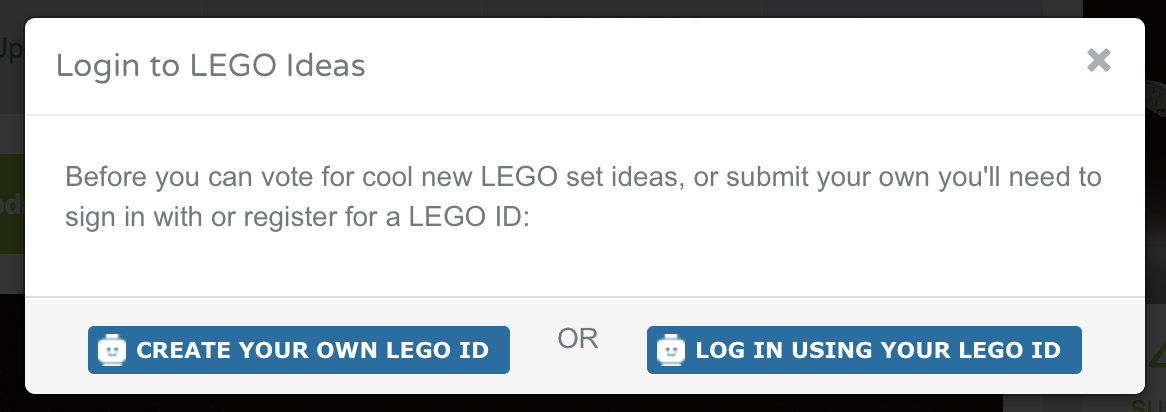This screenshot has width=1166, height=412.
Task: Click the "Login to LEGO Ideas" title
Action: (x=210, y=65)
